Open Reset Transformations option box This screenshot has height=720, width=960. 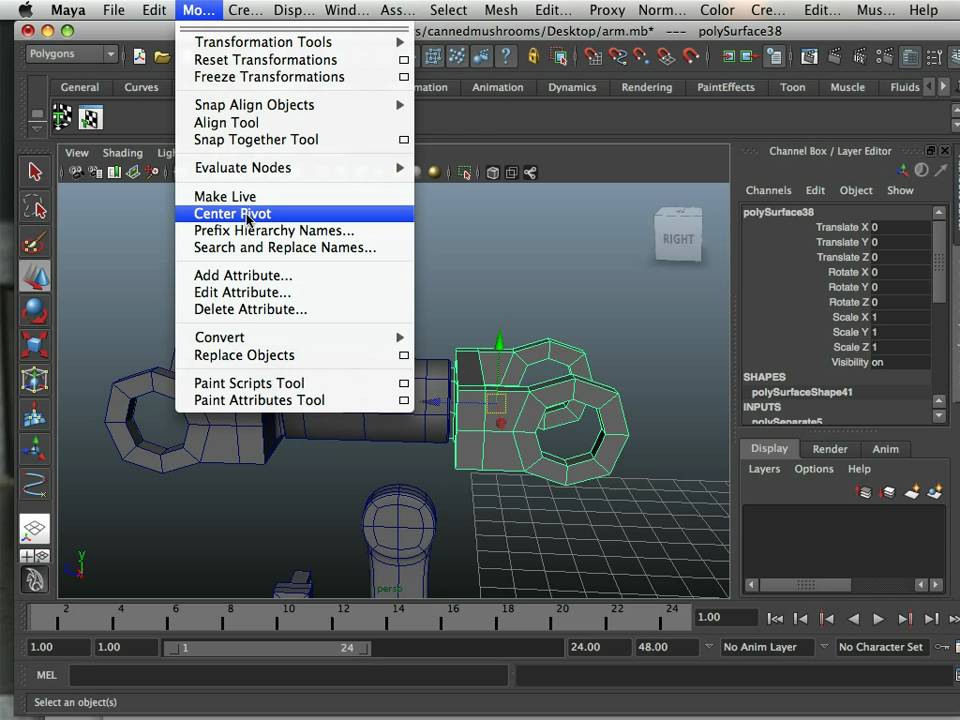(404, 60)
